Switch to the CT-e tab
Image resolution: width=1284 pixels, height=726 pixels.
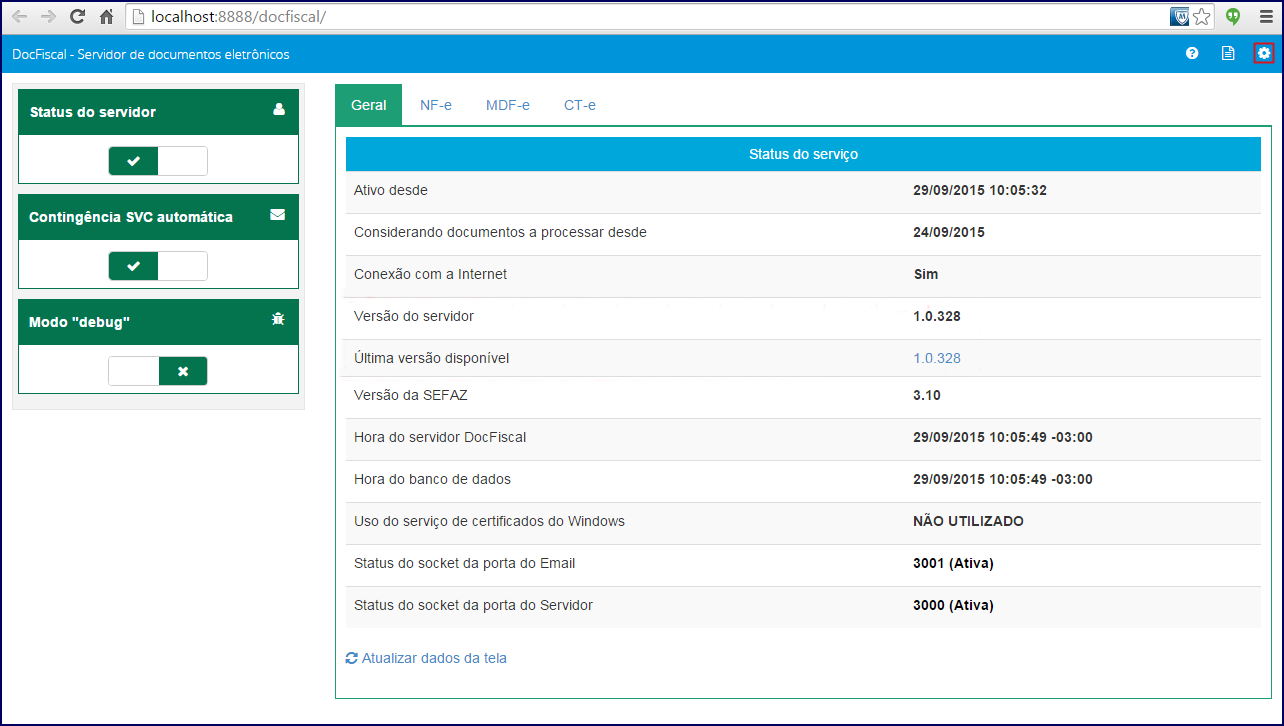tap(580, 105)
